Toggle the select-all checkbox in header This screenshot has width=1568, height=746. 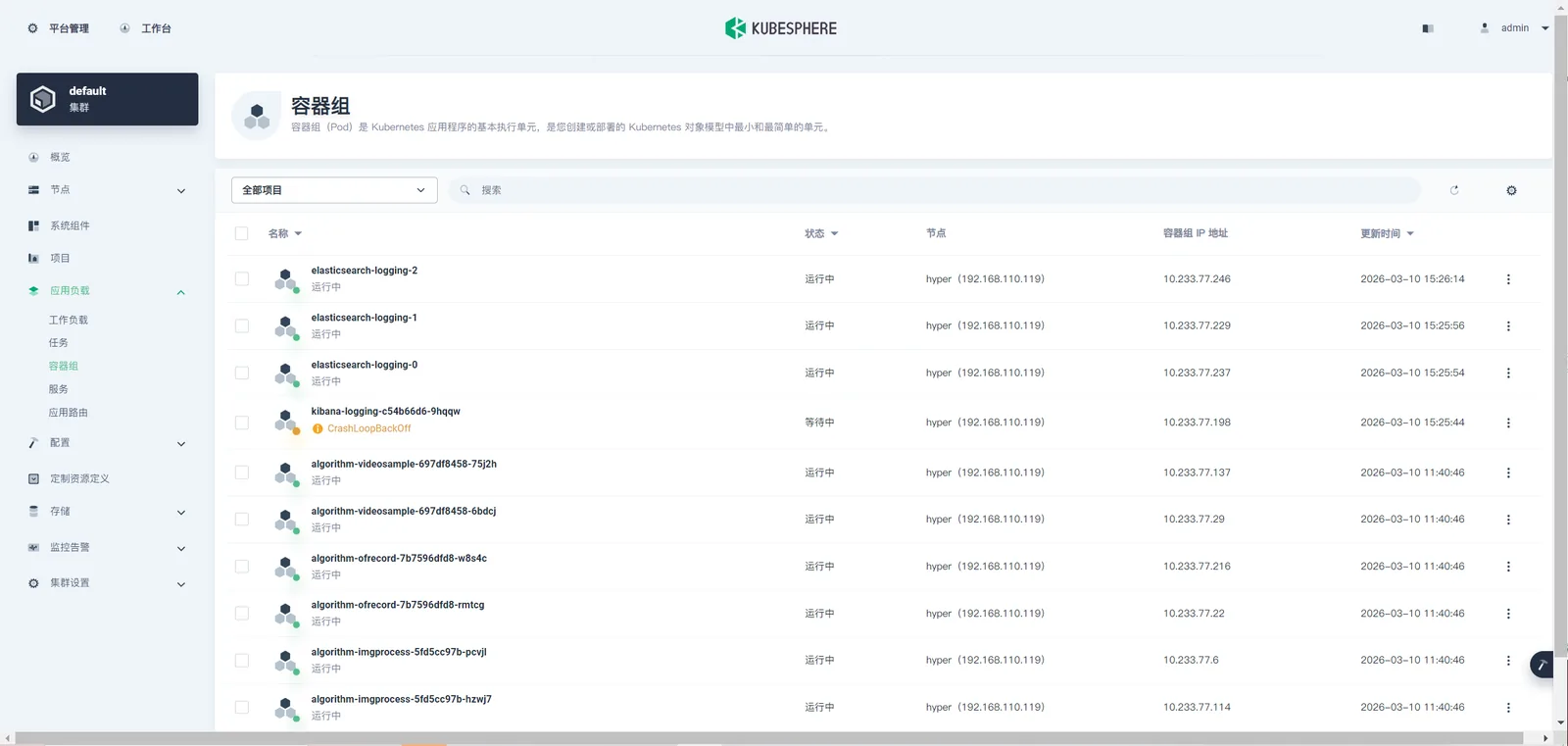(x=242, y=233)
